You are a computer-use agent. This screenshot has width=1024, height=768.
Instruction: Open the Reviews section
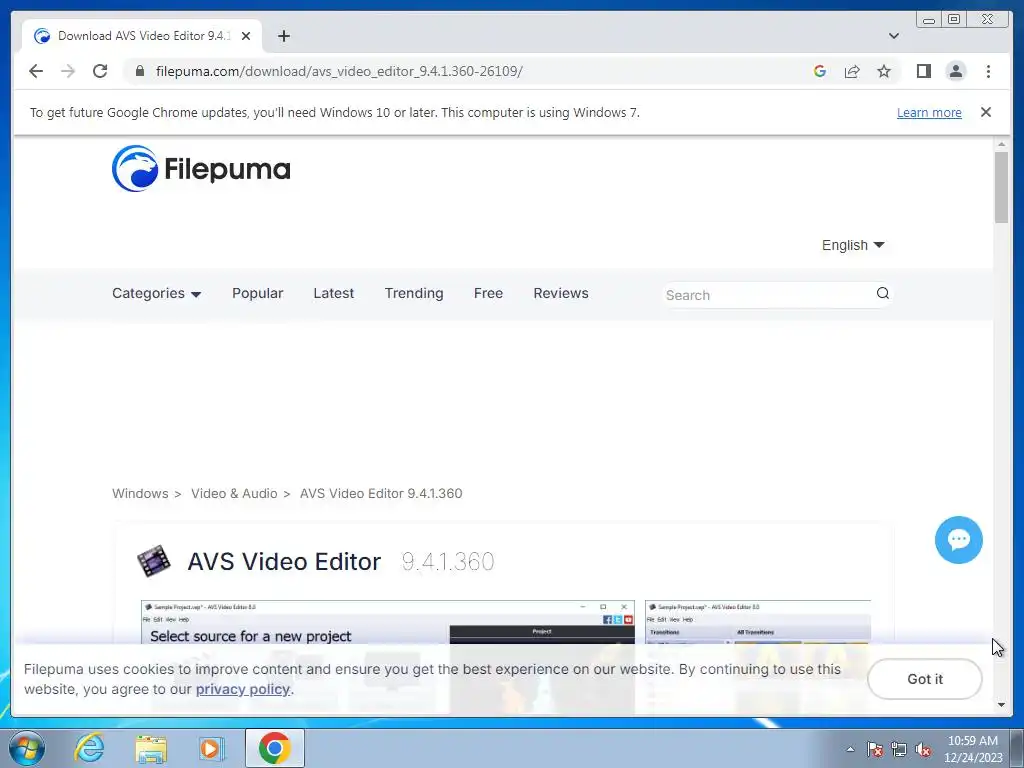(x=561, y=293)
